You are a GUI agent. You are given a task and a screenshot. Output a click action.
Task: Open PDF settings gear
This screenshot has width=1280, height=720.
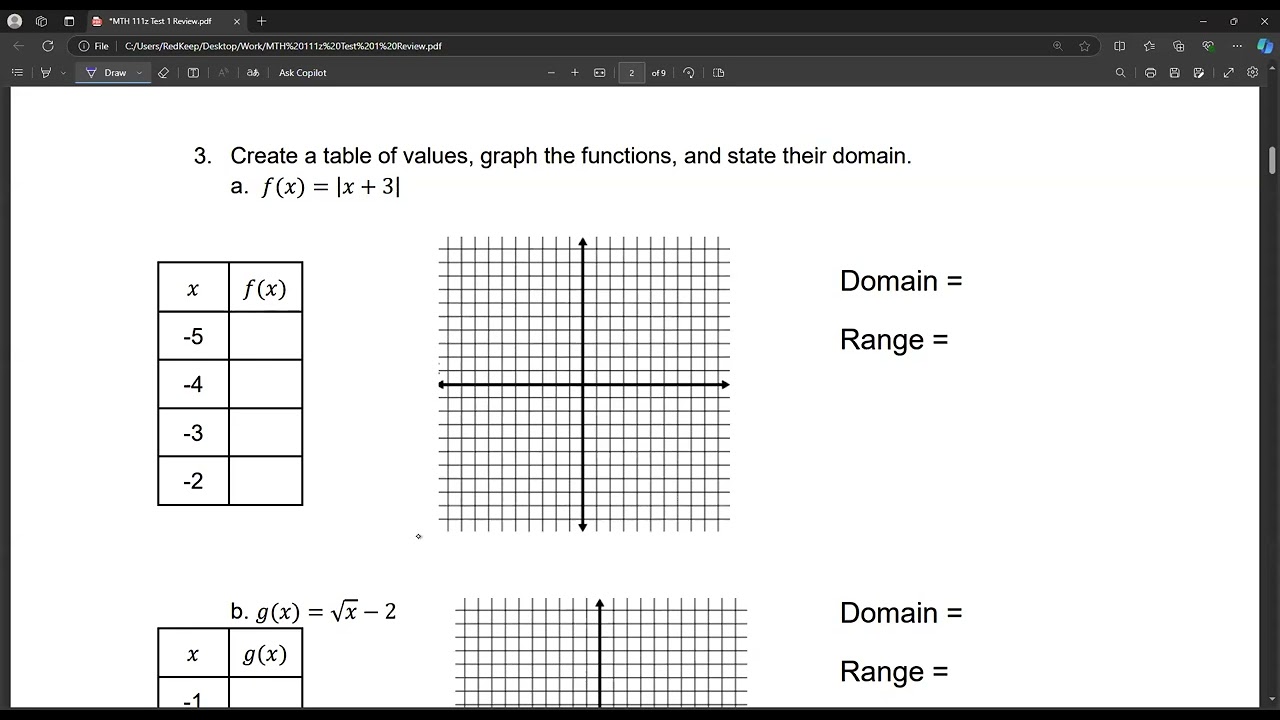pos(1252,73)
